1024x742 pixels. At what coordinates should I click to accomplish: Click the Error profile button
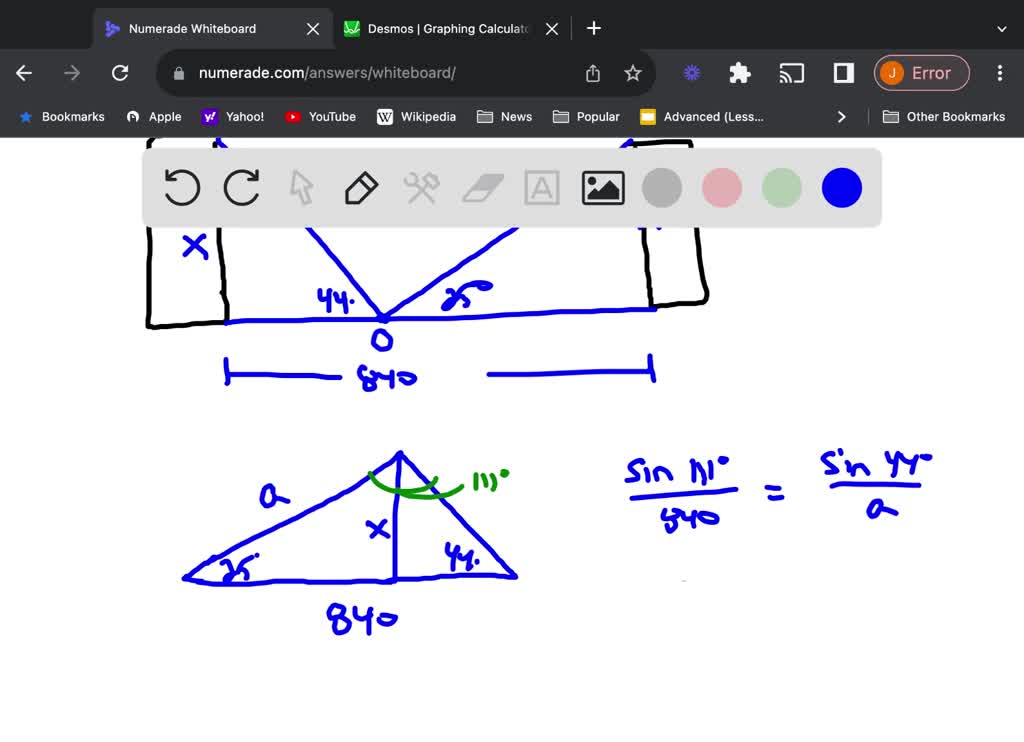pyautogui.click(x=921, y=72)
